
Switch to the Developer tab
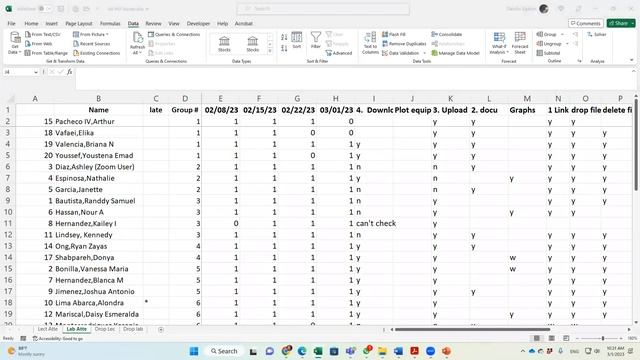point(198,24)
